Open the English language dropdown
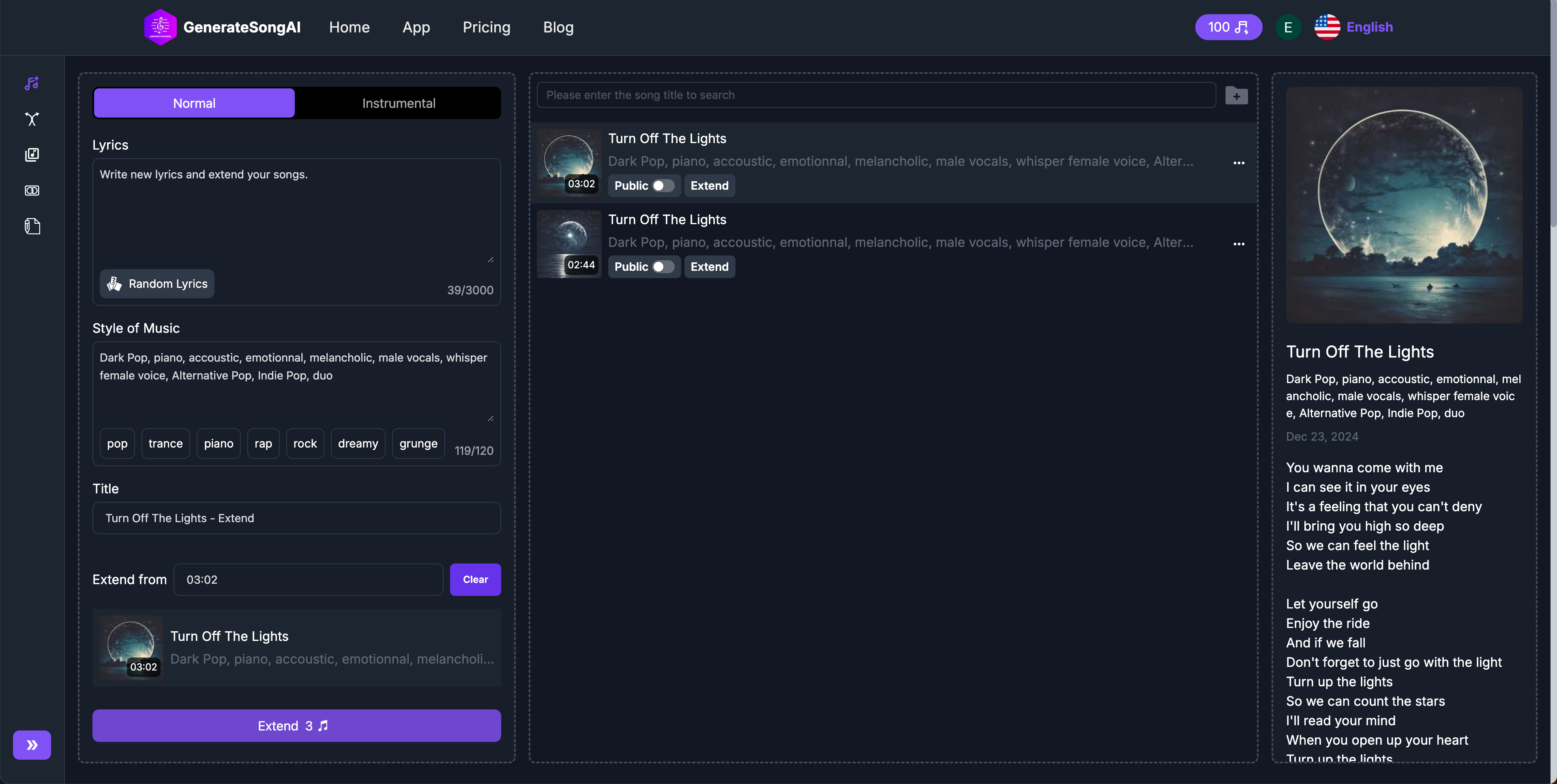1557x784 pixels. point(1354,27)
